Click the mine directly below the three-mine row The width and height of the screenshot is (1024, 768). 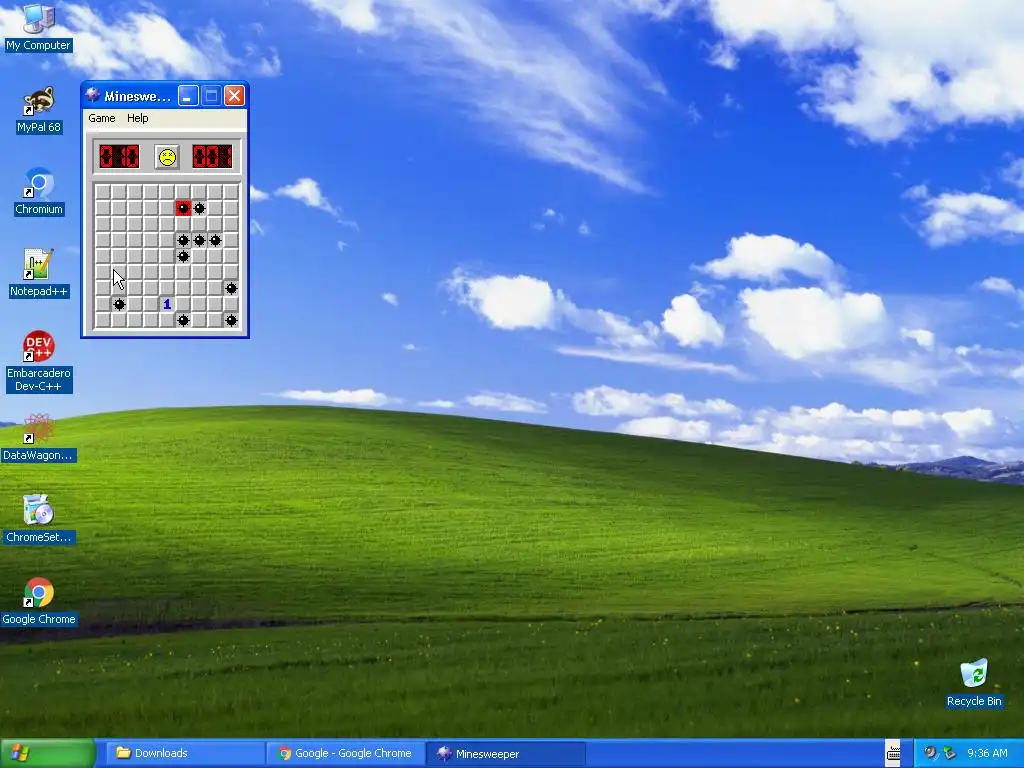[x=183, y=256]
